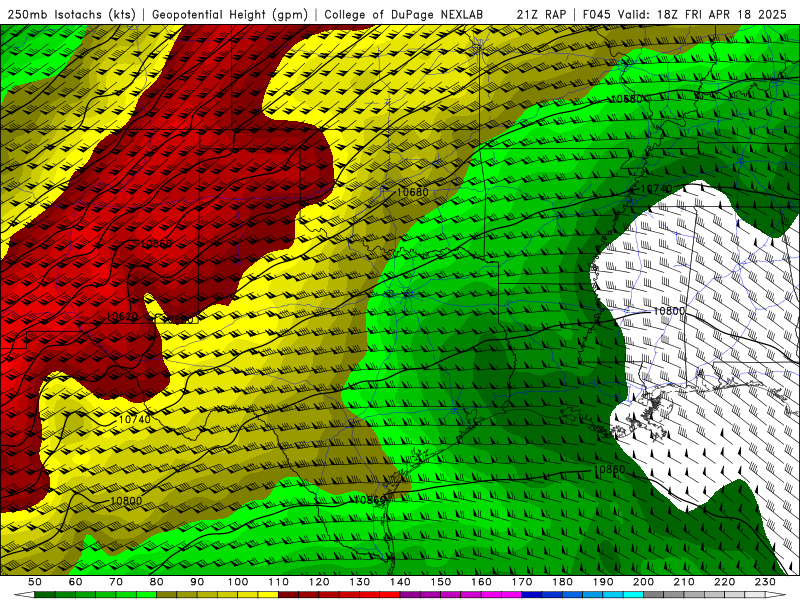Click the "Geopotential Height (gpm)" header text

[230, 14]
